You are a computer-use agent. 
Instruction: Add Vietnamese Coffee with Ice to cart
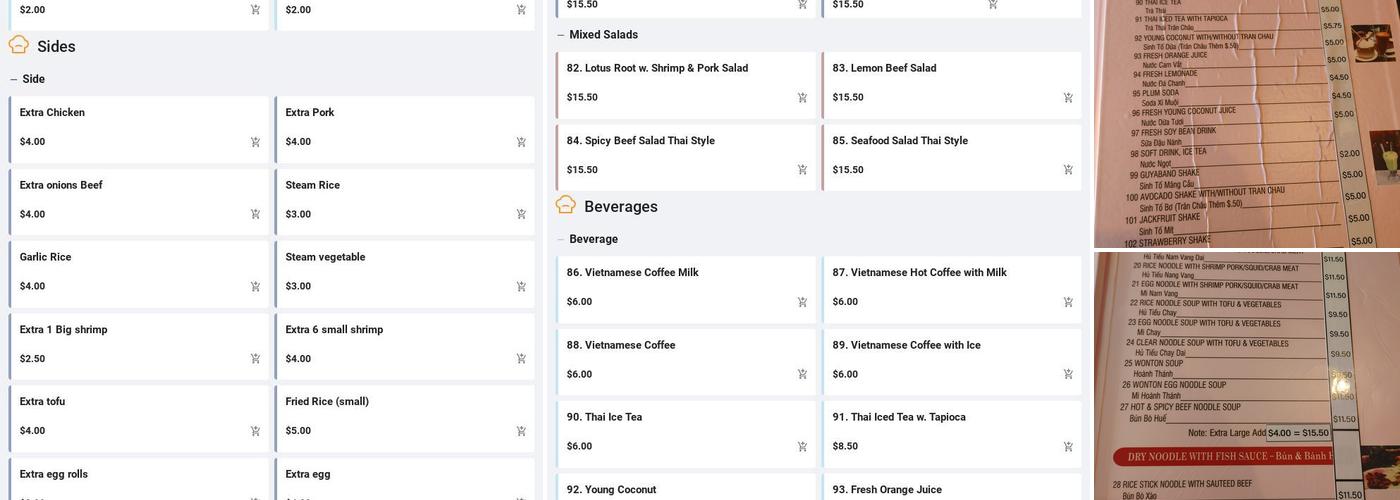(1068, 374)
